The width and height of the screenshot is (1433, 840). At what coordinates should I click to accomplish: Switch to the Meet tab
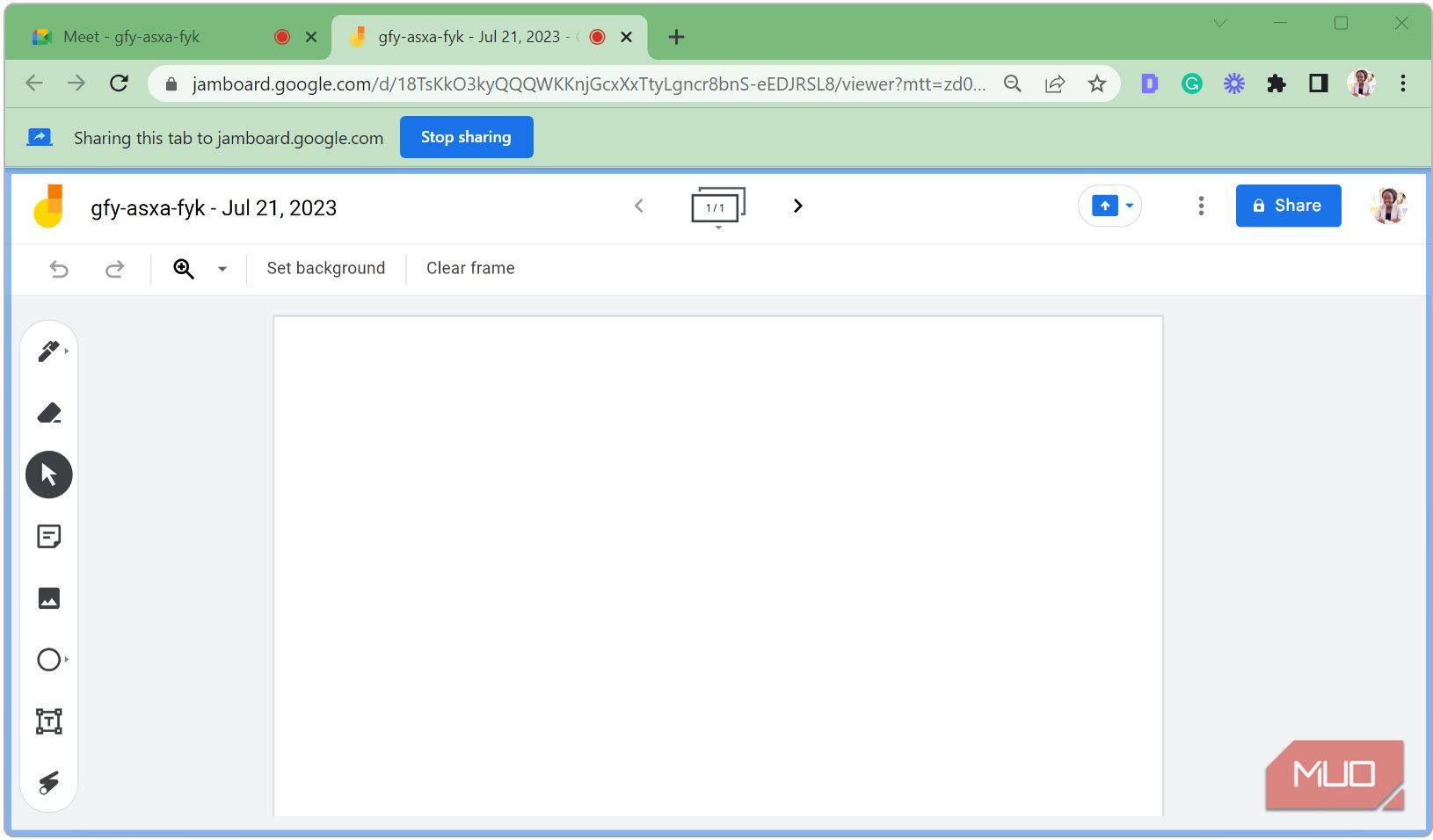point(132,36)
